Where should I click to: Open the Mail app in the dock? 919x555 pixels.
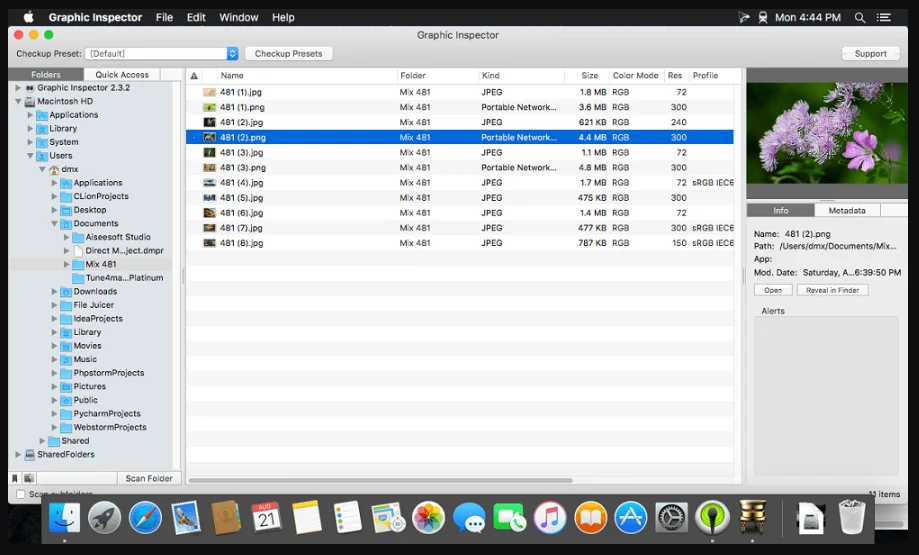(186, 518)
